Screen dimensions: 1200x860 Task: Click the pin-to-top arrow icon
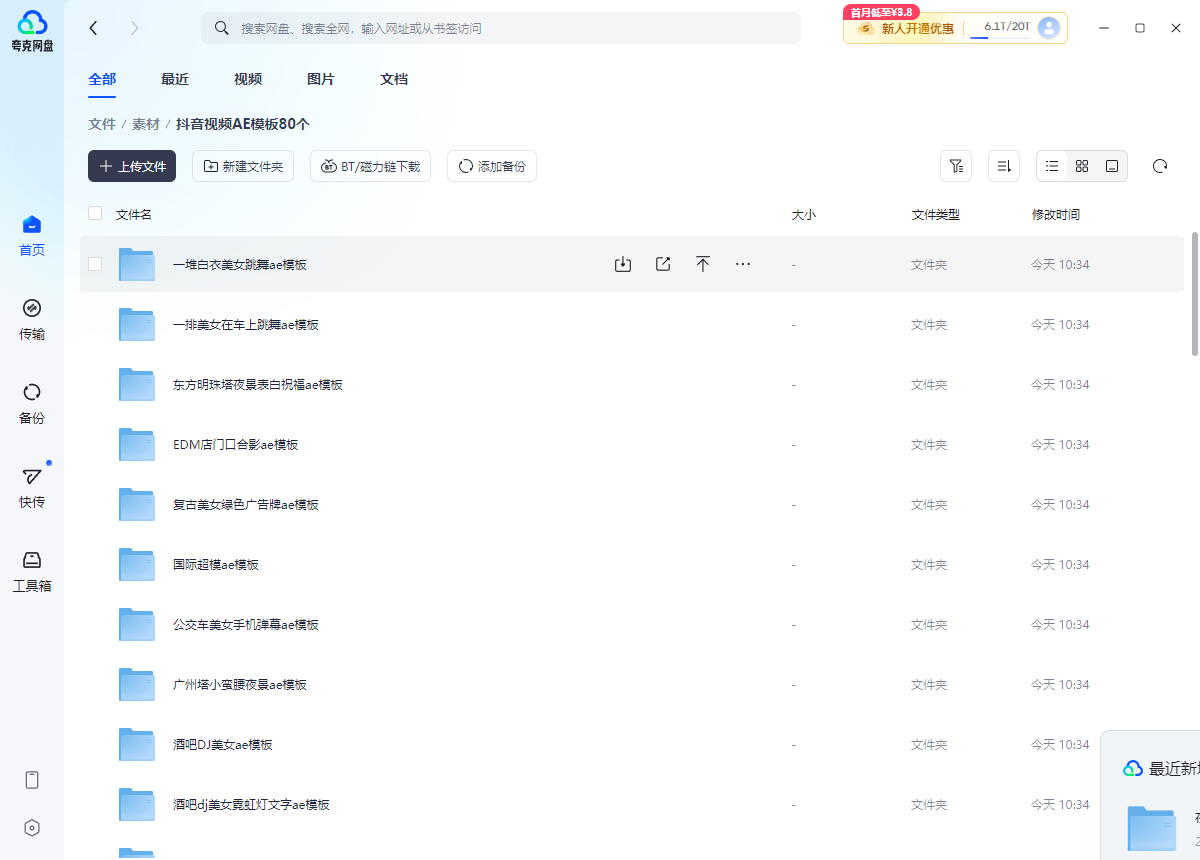click(x=703, y=264)
